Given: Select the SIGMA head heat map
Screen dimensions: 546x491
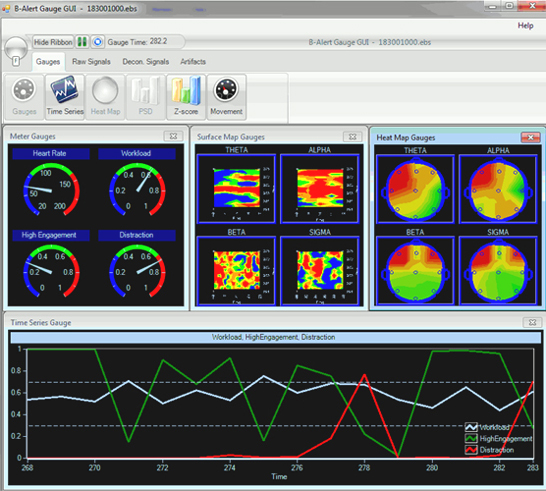Looking at the screenshot, I should coord(498,271).
